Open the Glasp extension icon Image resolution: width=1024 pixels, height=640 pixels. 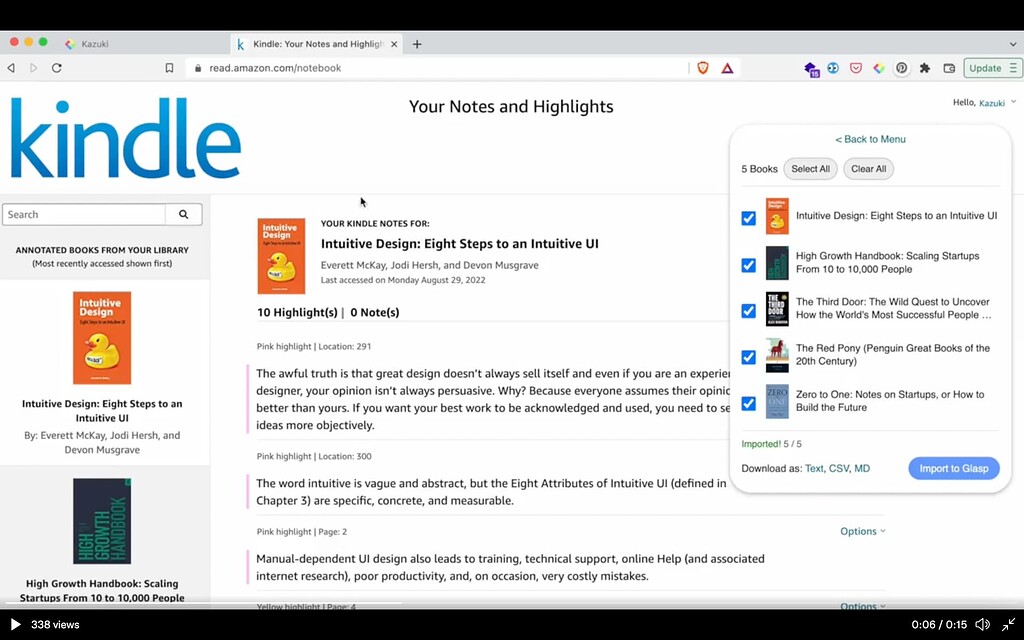point(879,67)
